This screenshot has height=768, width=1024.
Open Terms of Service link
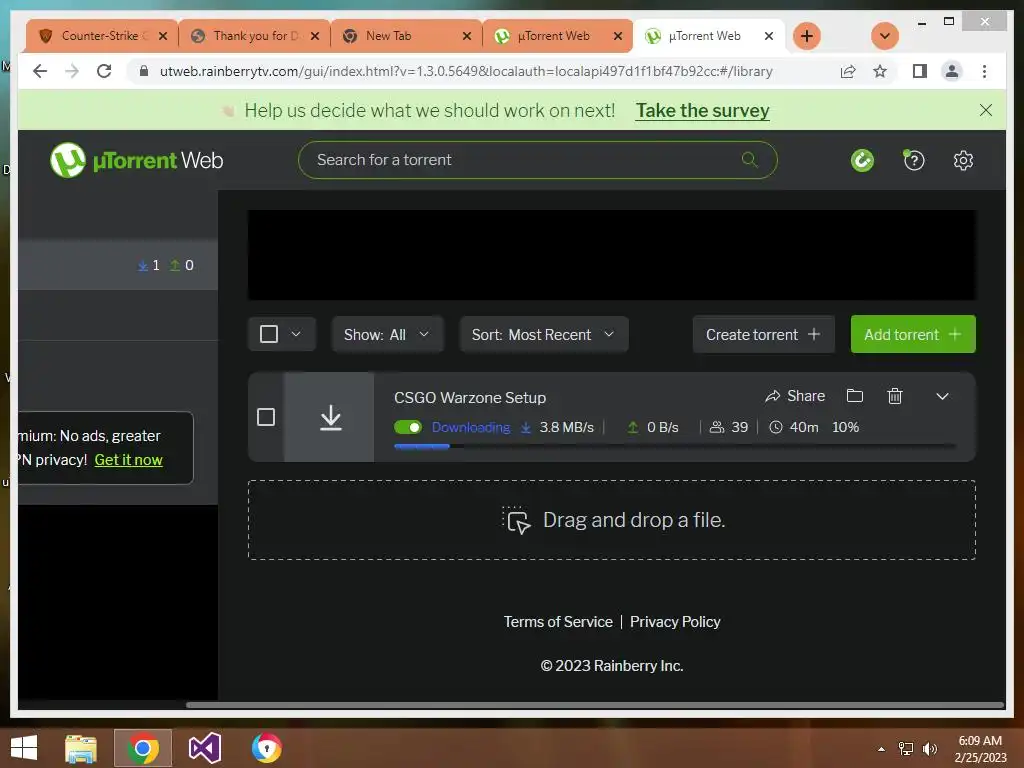pos(558,622)
